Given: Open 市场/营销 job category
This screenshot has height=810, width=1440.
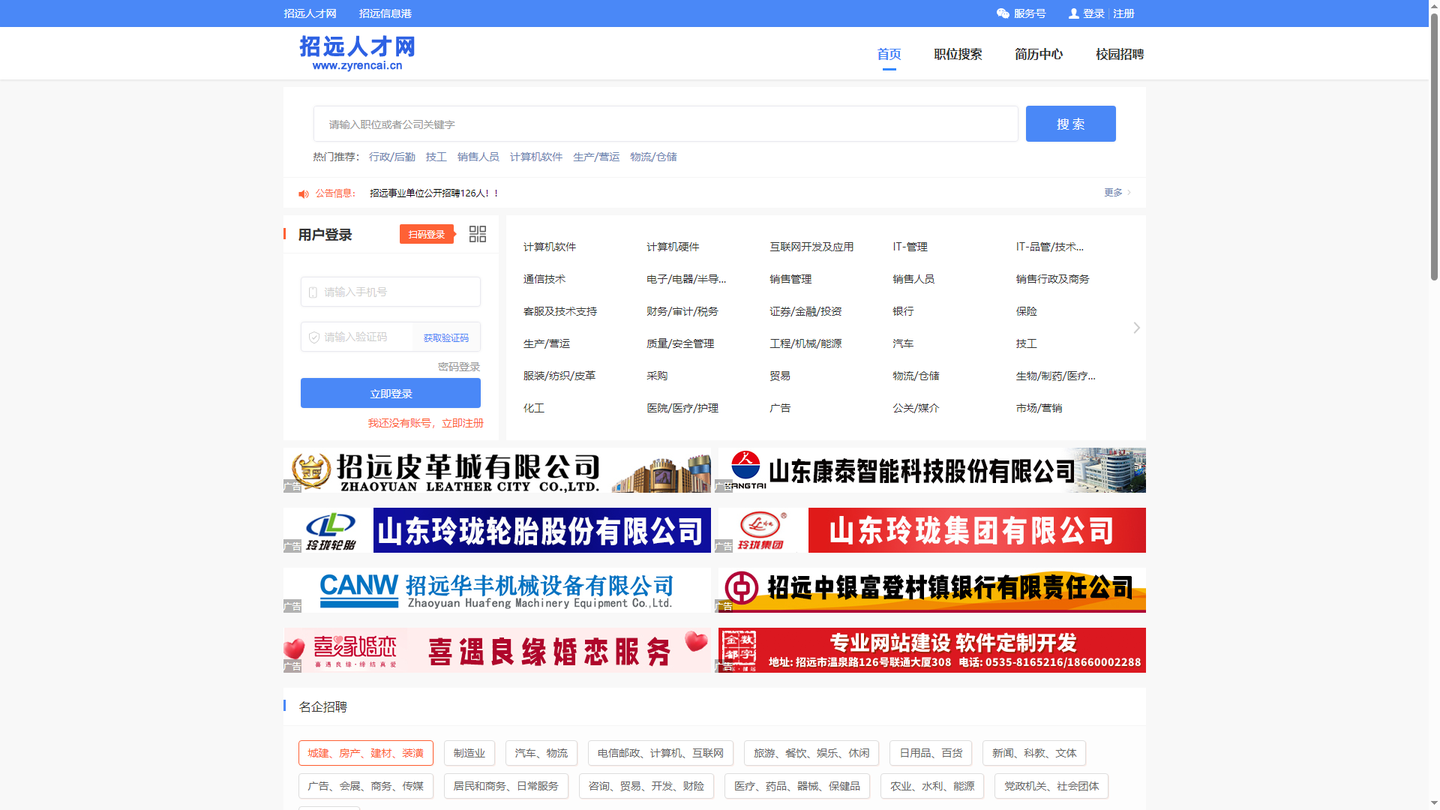Looking at the screenshot, I should pyautogui.click(x=1039, y=408).
